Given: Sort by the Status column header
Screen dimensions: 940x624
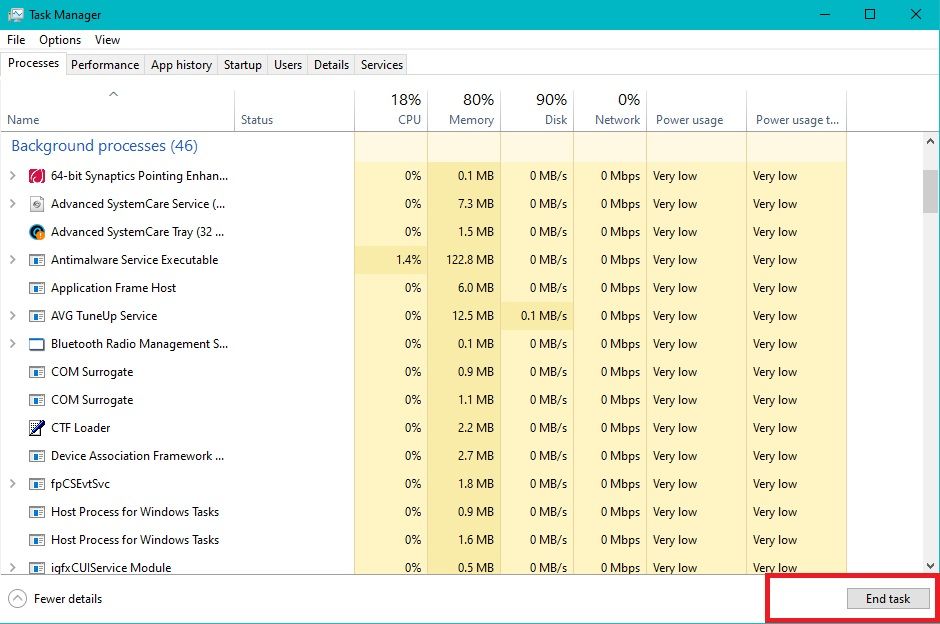Looking at the screenshot, I should (x=294, y=110).
